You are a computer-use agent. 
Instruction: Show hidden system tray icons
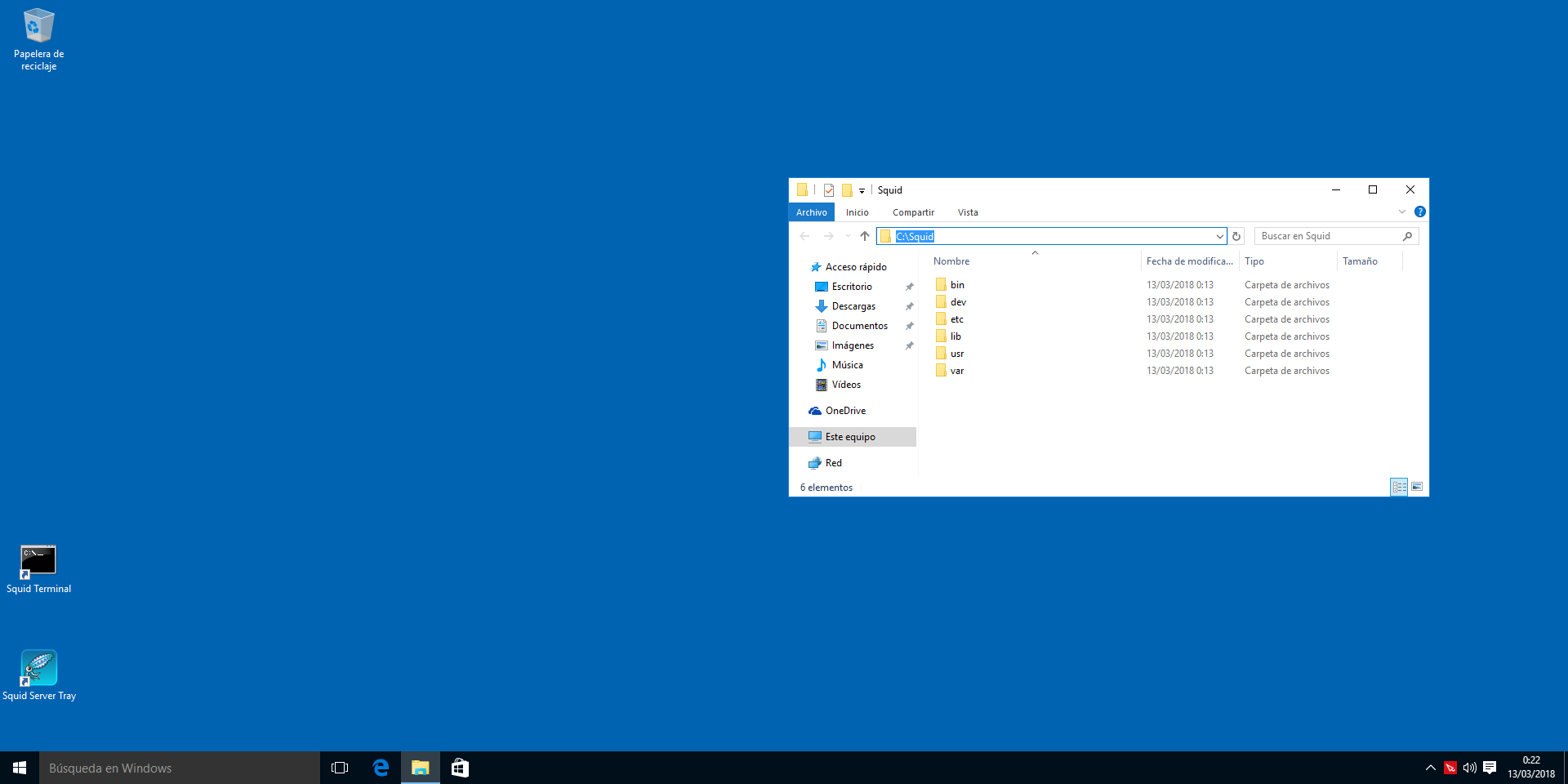point(1430,768)
